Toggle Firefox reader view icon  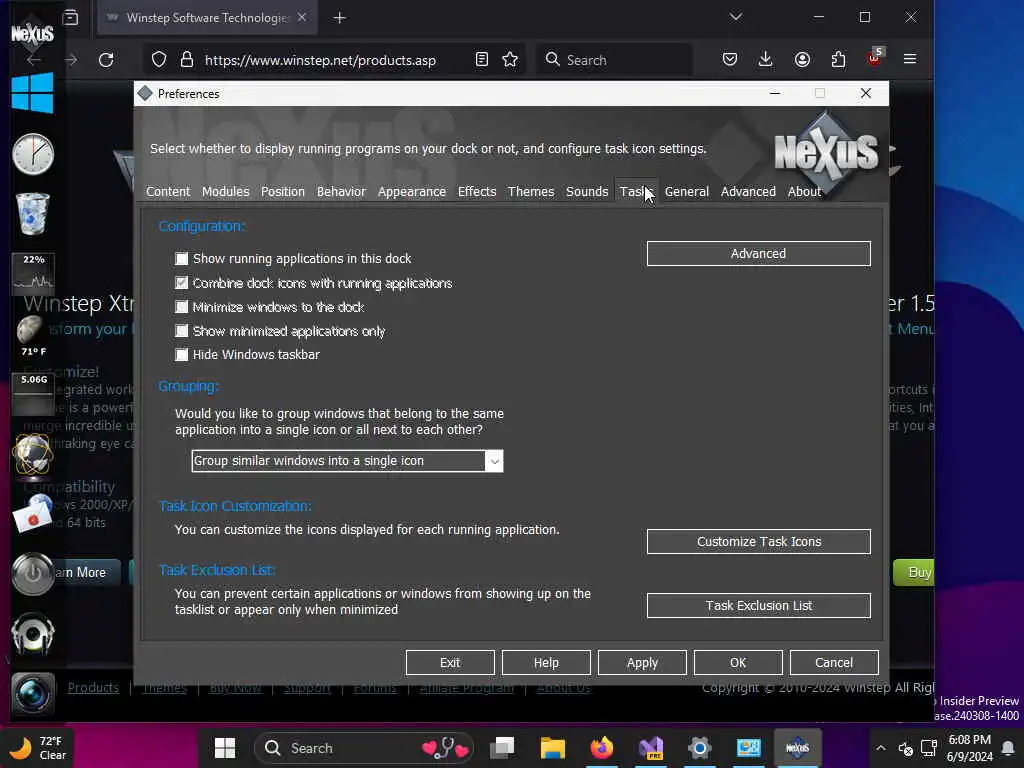[481, 59]
